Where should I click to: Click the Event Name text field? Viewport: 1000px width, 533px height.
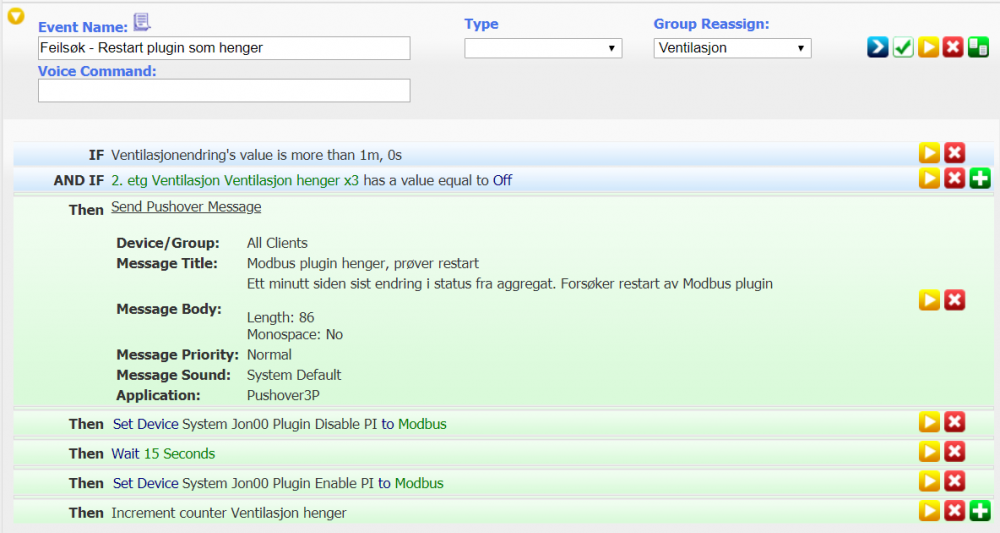[x=224, y=48]
